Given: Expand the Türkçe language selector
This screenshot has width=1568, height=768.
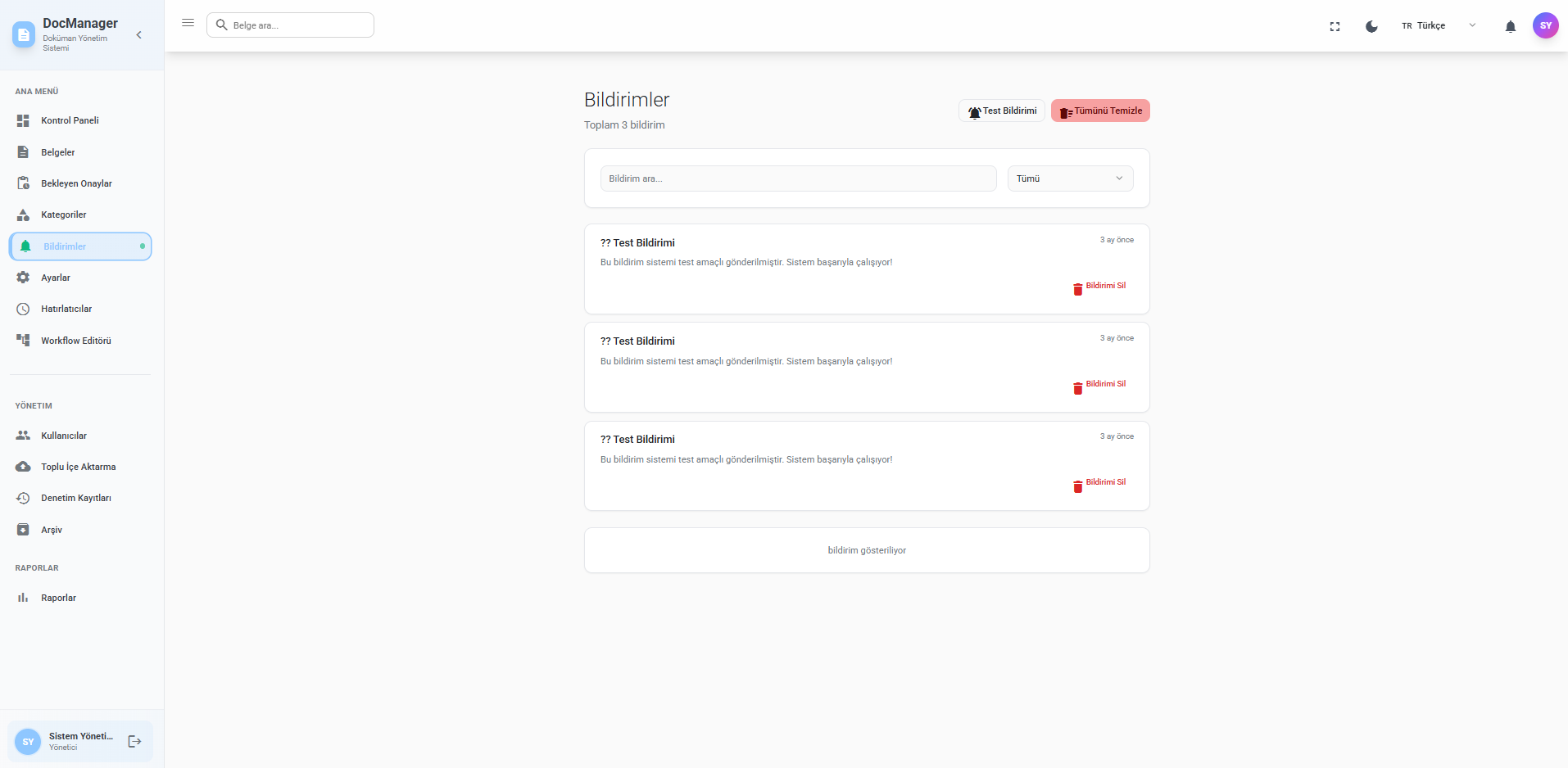Looking at the screenshot, I should (x=1473, y=25).
